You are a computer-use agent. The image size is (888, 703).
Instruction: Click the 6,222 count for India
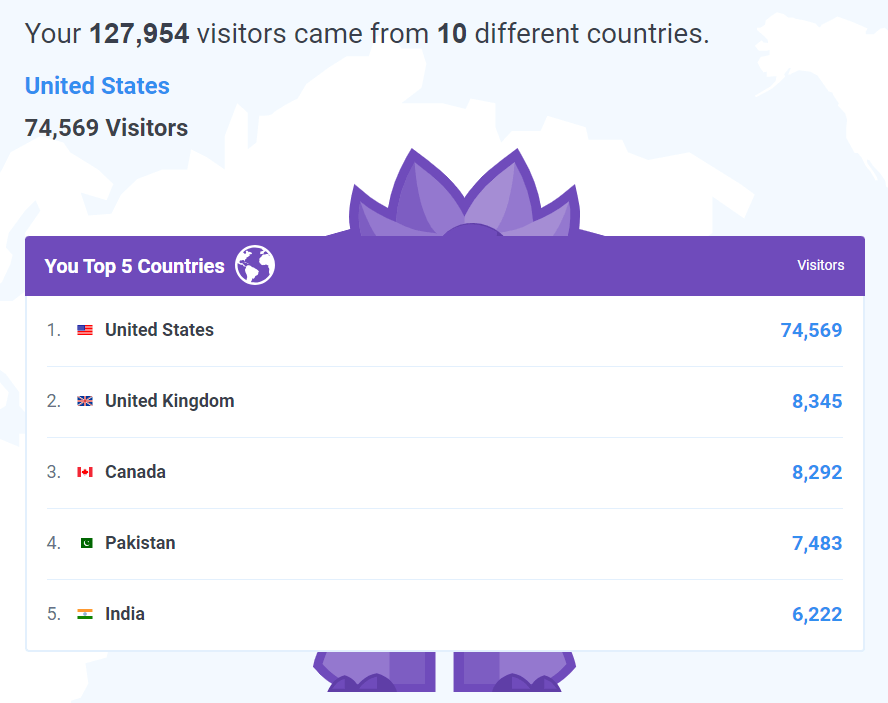[817, 613]
